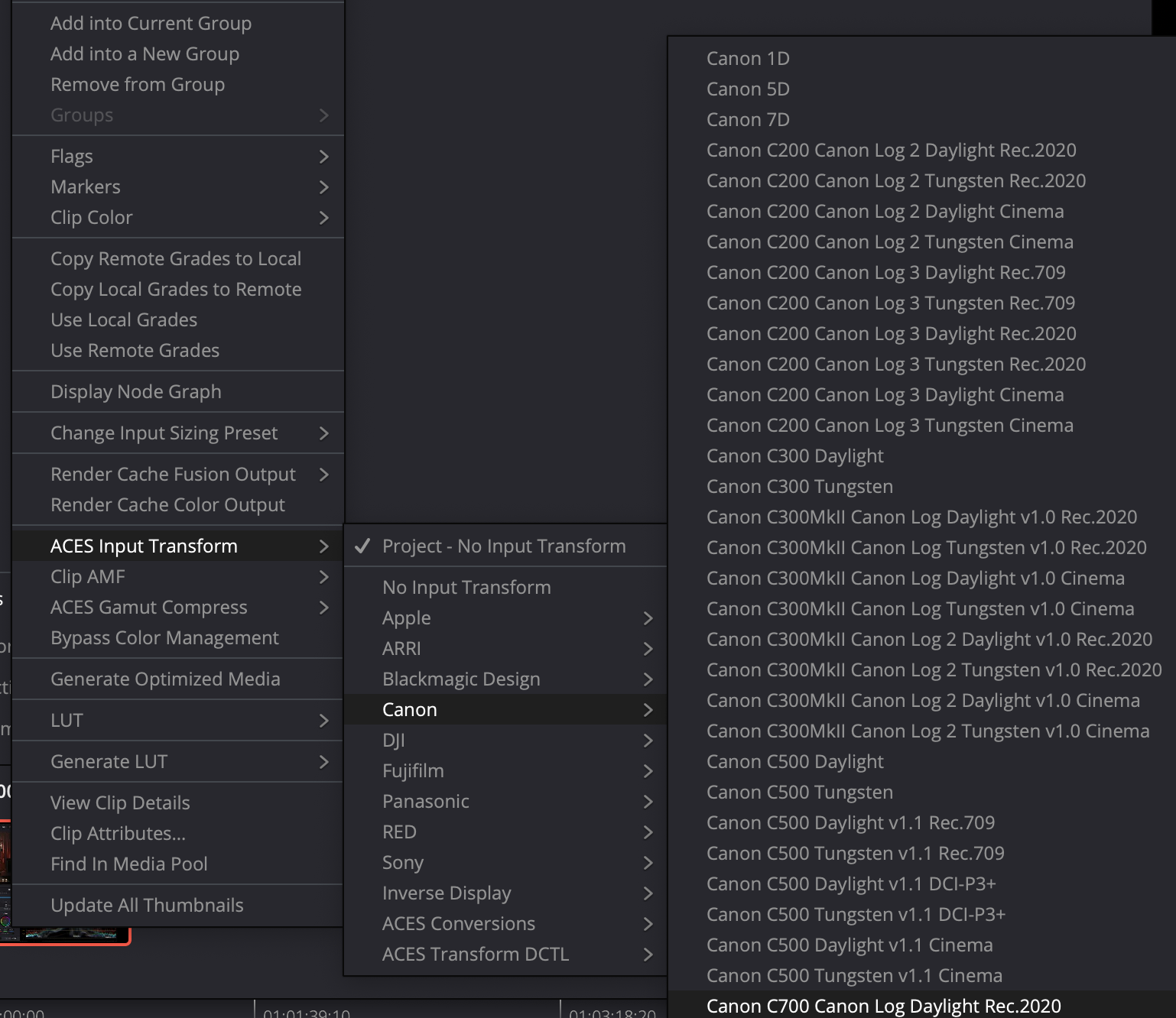Choose Add into a New Group
The image size is (1176, 1018).
pos(178,53)
